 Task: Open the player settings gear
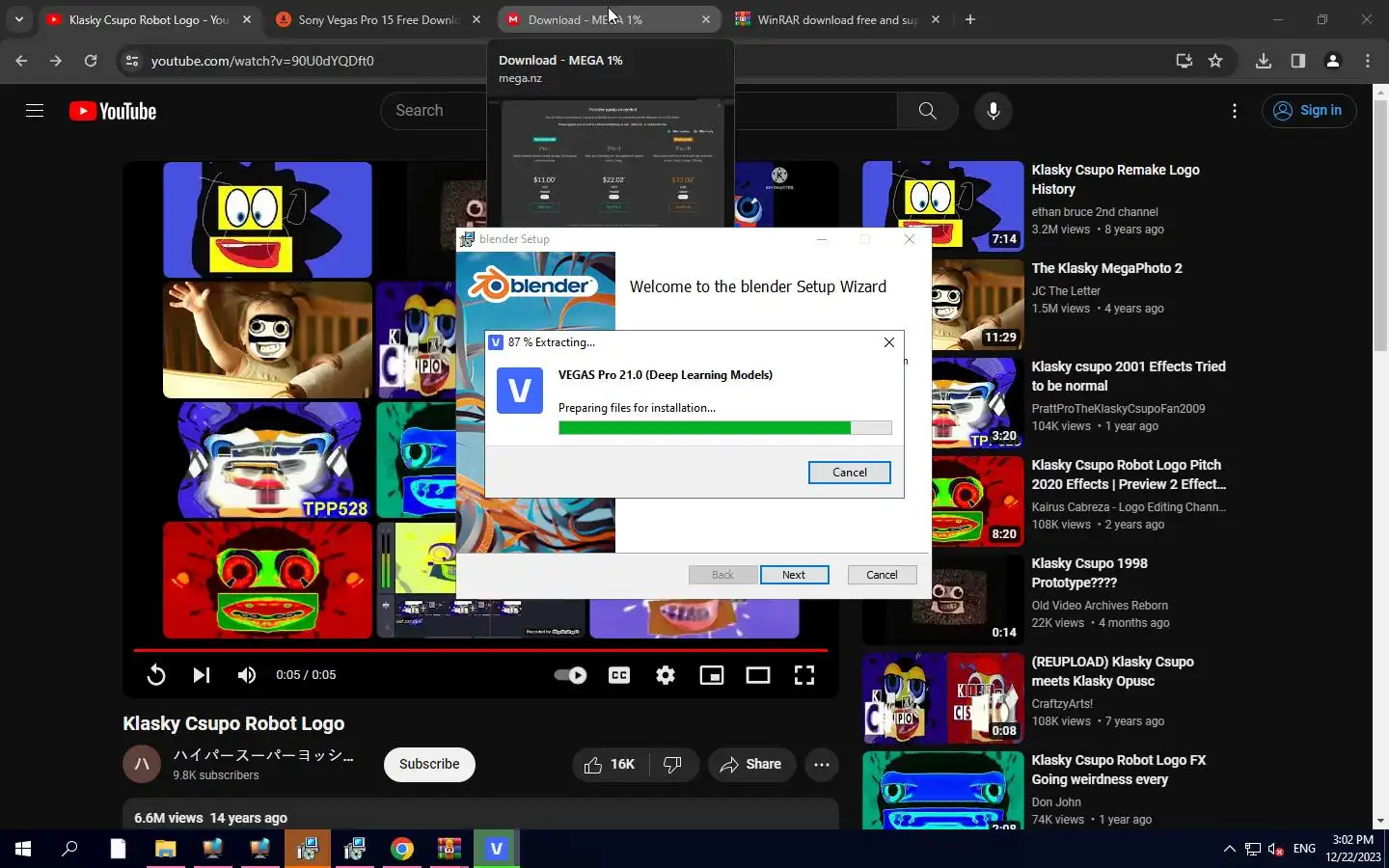click(x=666, y=675)
